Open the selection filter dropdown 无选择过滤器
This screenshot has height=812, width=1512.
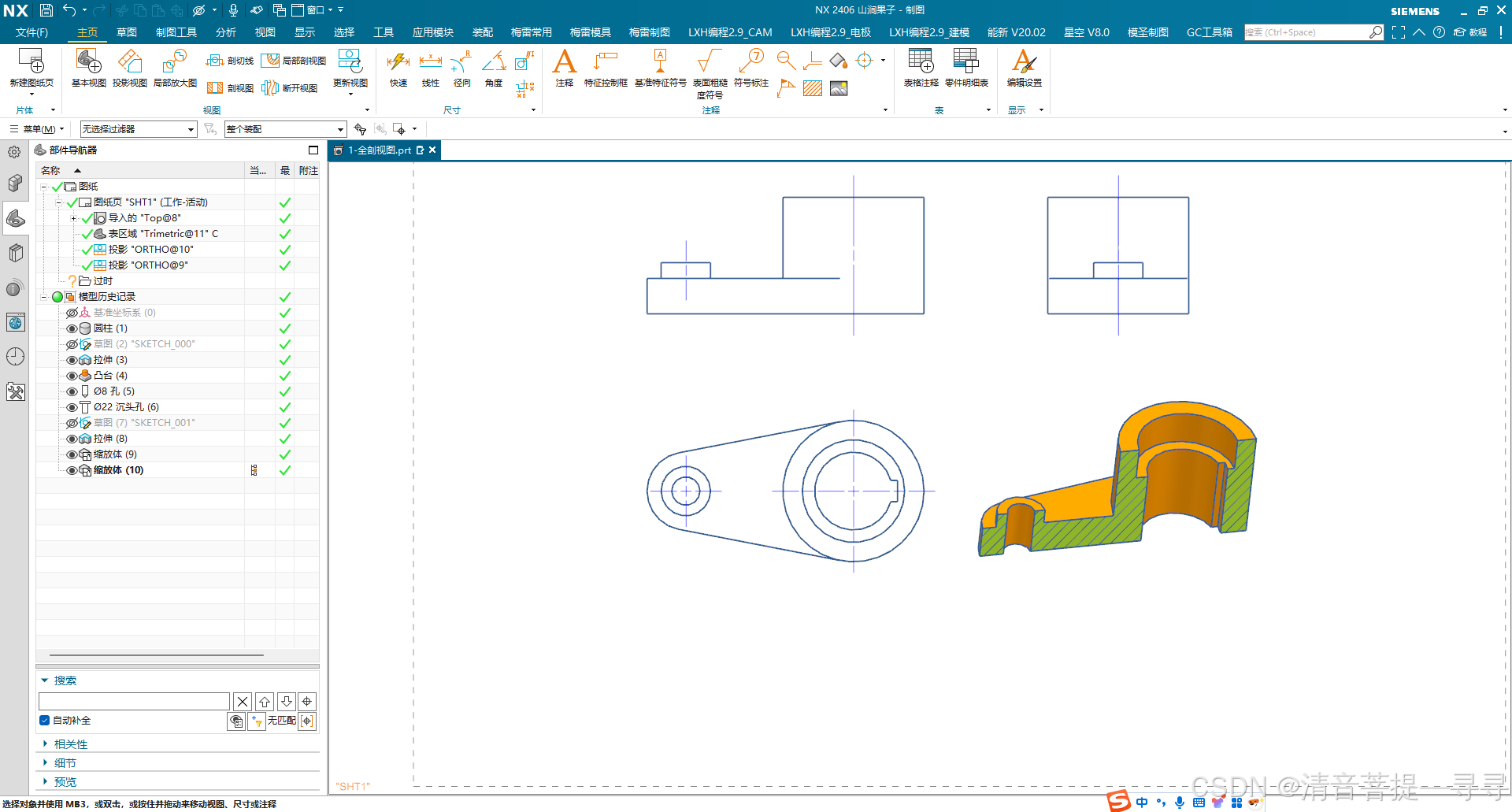139,129
